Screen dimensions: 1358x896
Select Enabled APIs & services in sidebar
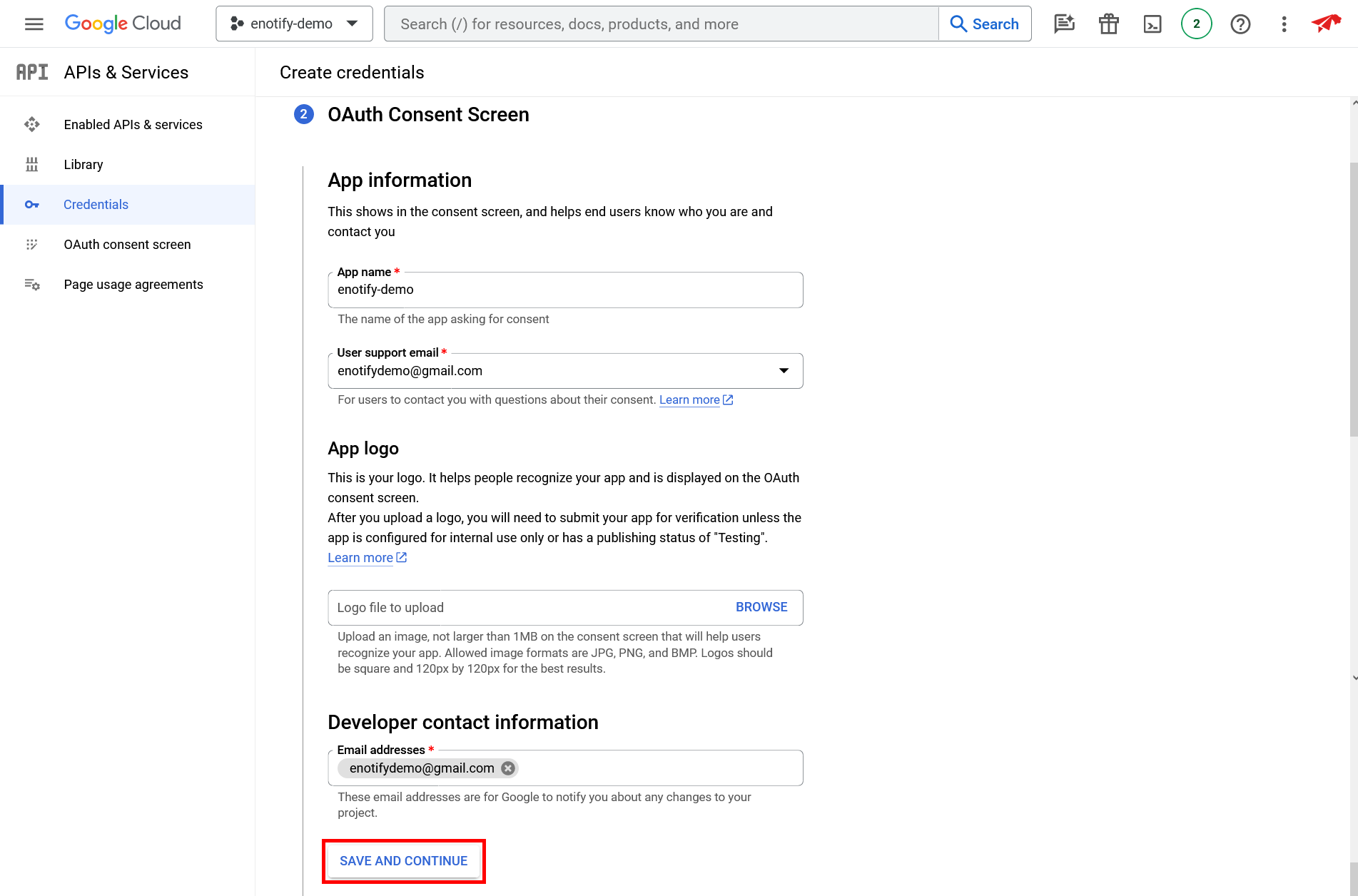133,125
